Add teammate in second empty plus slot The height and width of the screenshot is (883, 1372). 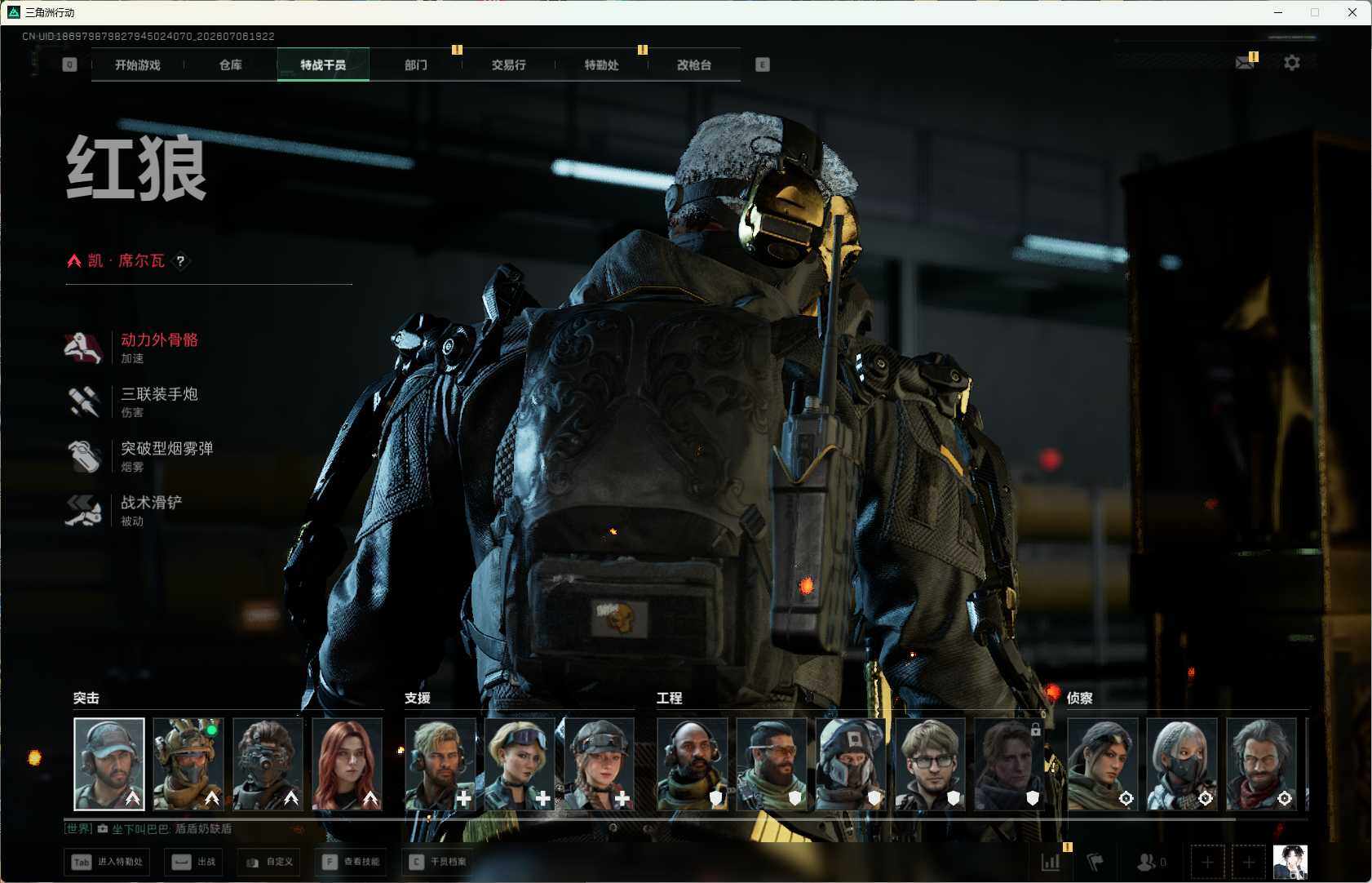pos(1248,862)
